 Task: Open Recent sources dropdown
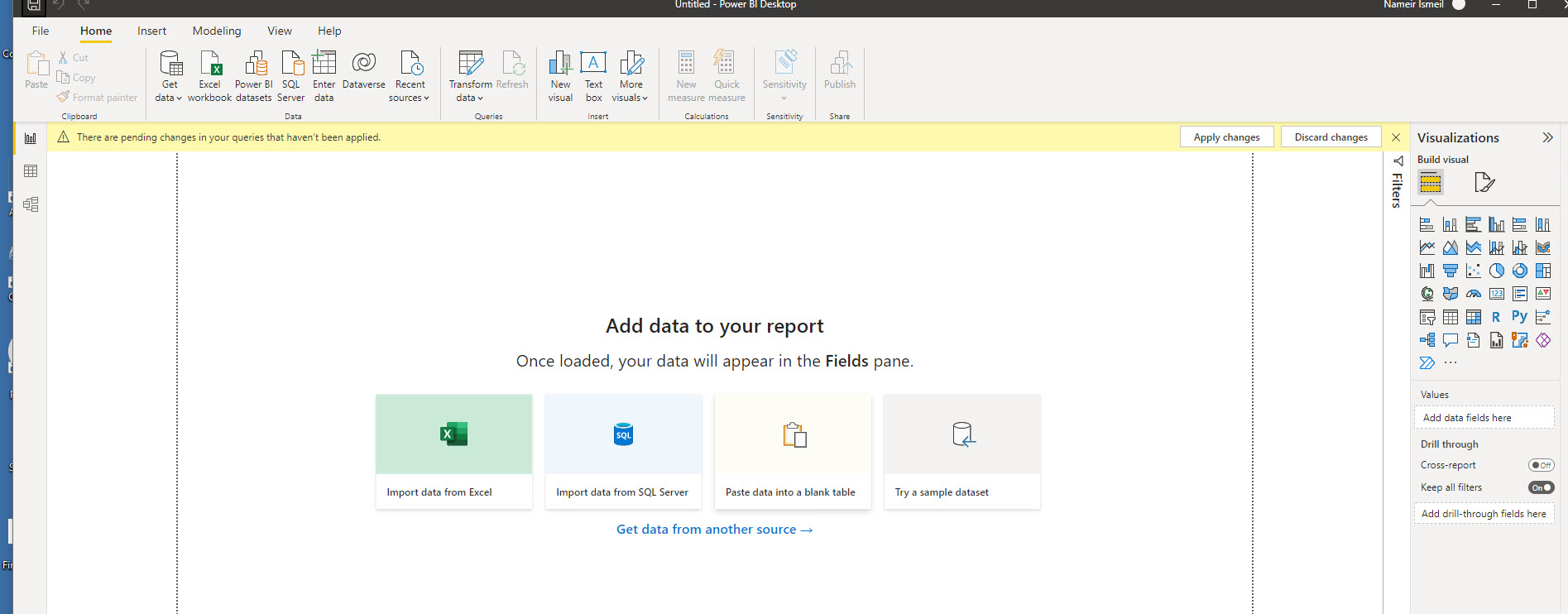point(410,75)
